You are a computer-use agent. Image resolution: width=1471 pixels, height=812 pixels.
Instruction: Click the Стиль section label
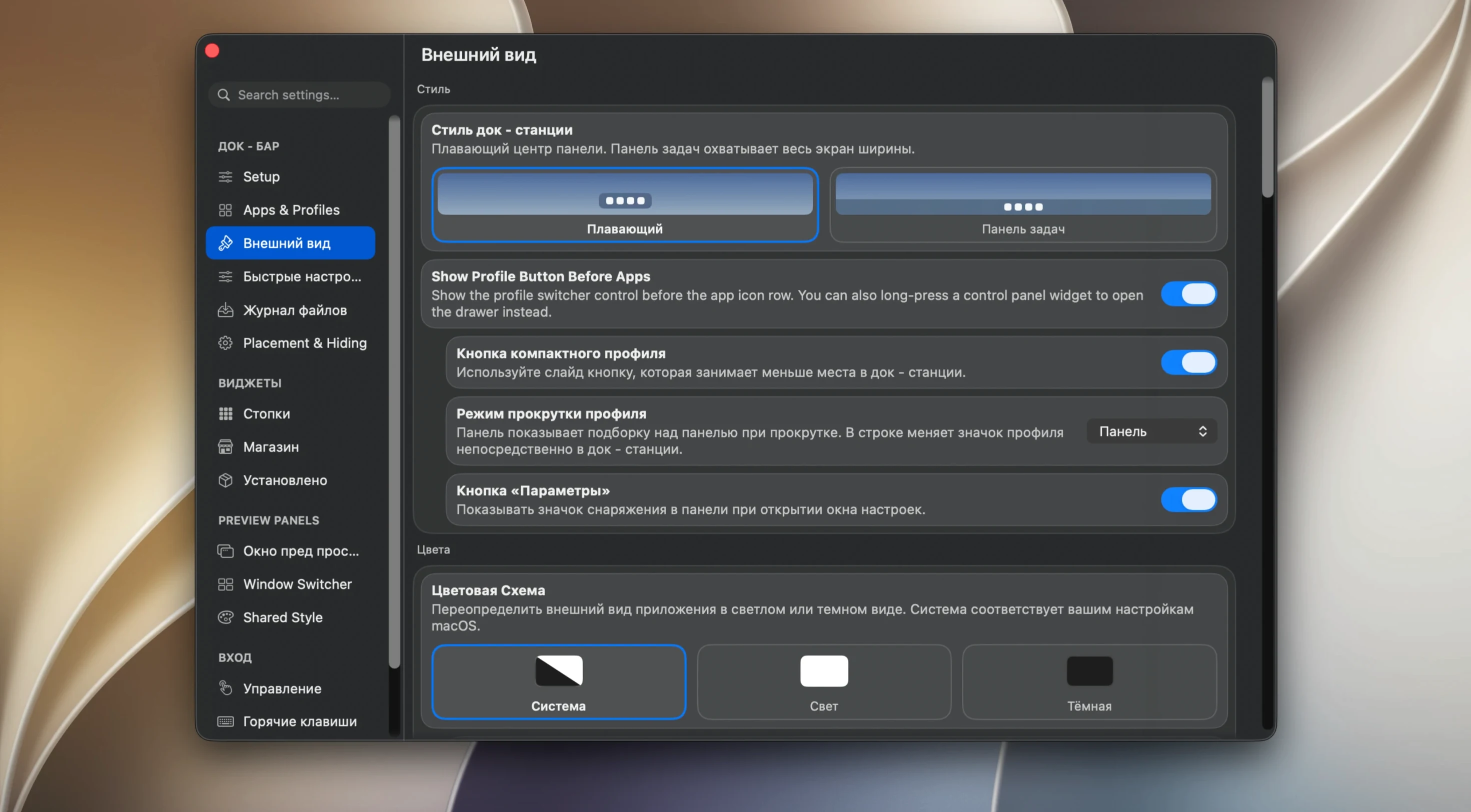point(434,89)
